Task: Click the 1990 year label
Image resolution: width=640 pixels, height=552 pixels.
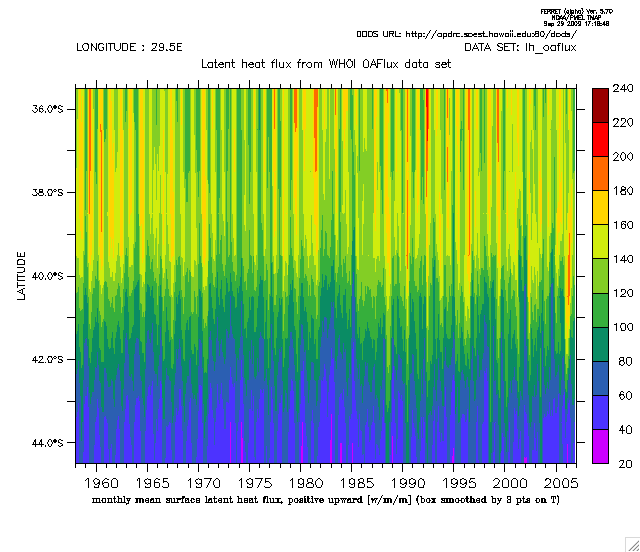Action: [x=408, y=483]
